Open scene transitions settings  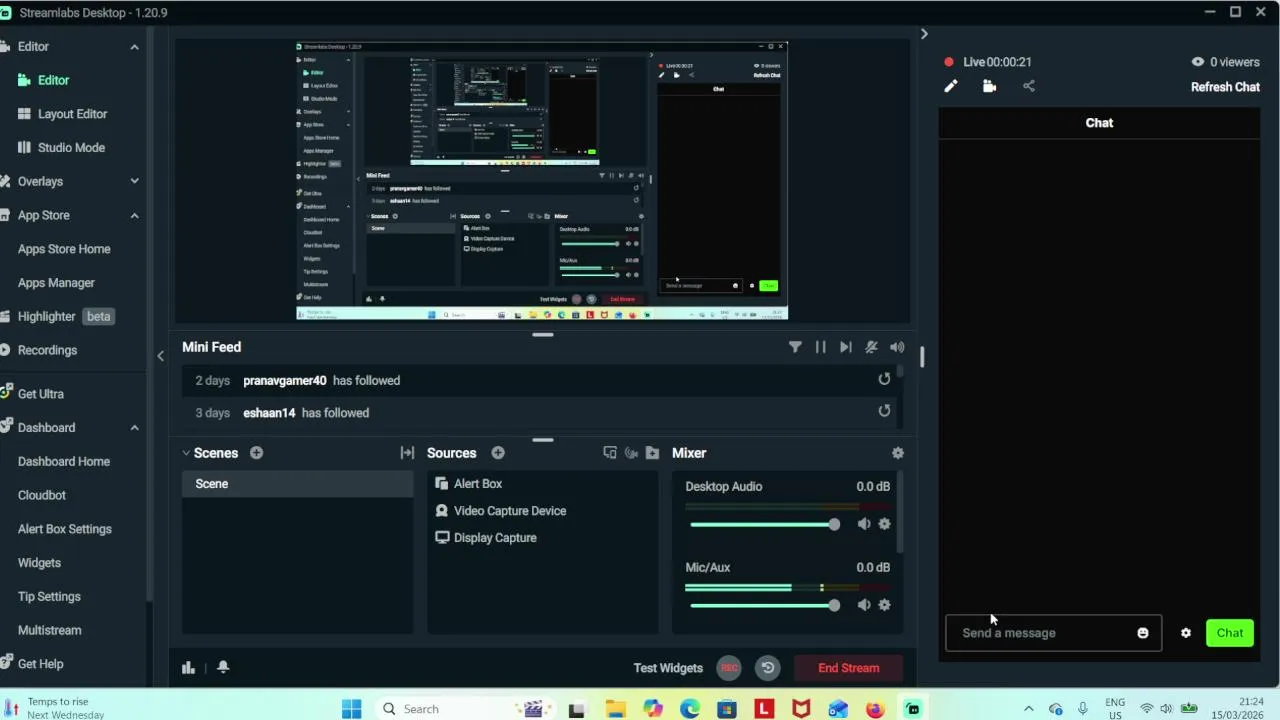coord(407,453)
